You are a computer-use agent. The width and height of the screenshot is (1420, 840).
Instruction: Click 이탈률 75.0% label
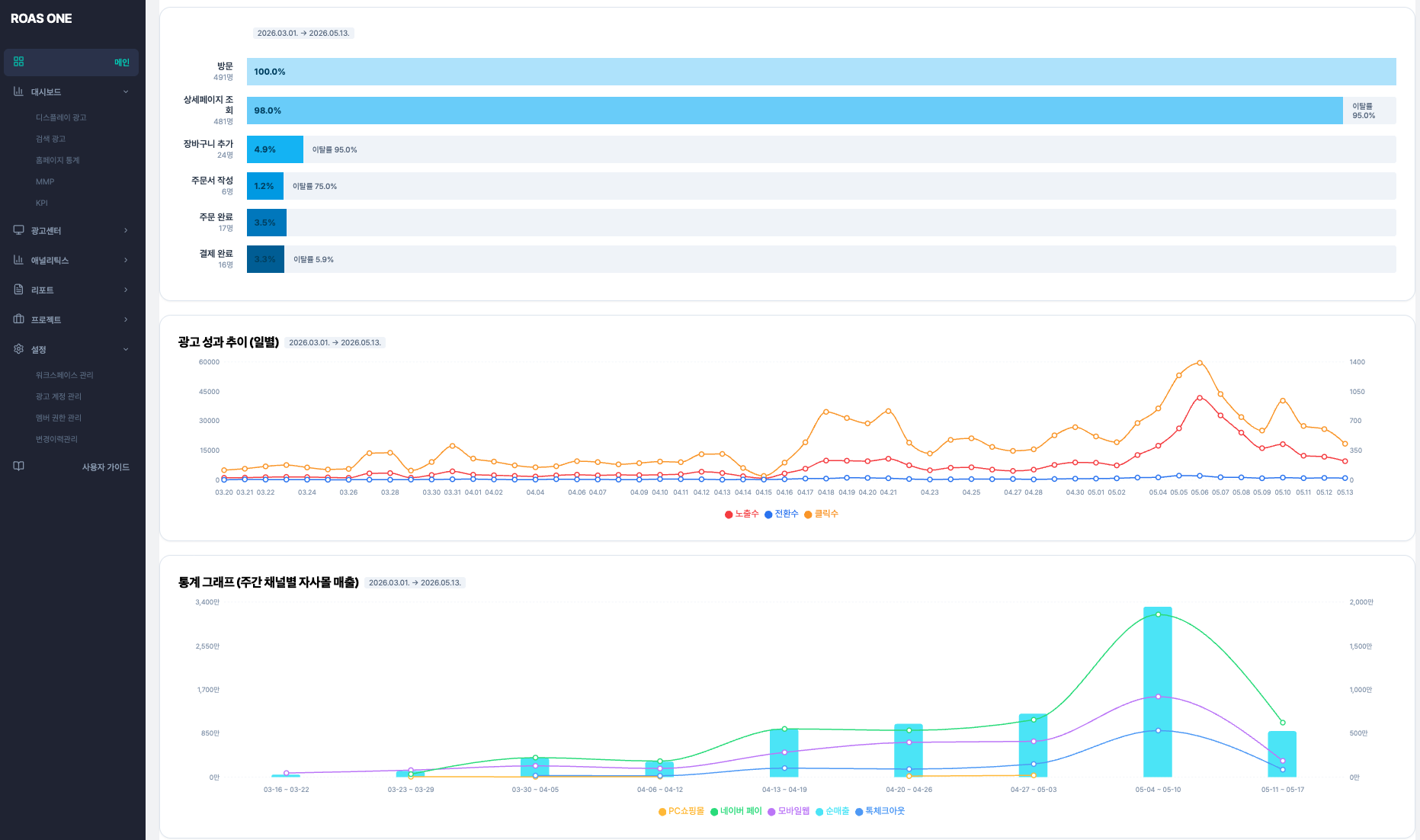315,186
